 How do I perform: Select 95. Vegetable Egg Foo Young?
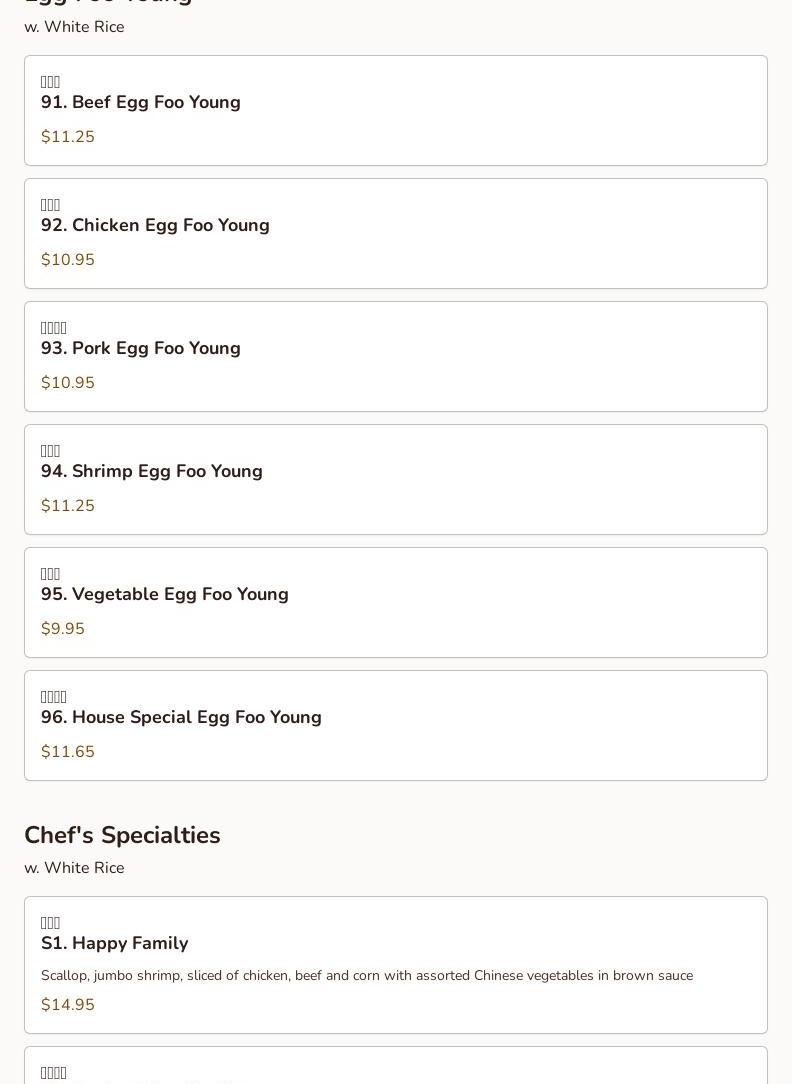165,594
